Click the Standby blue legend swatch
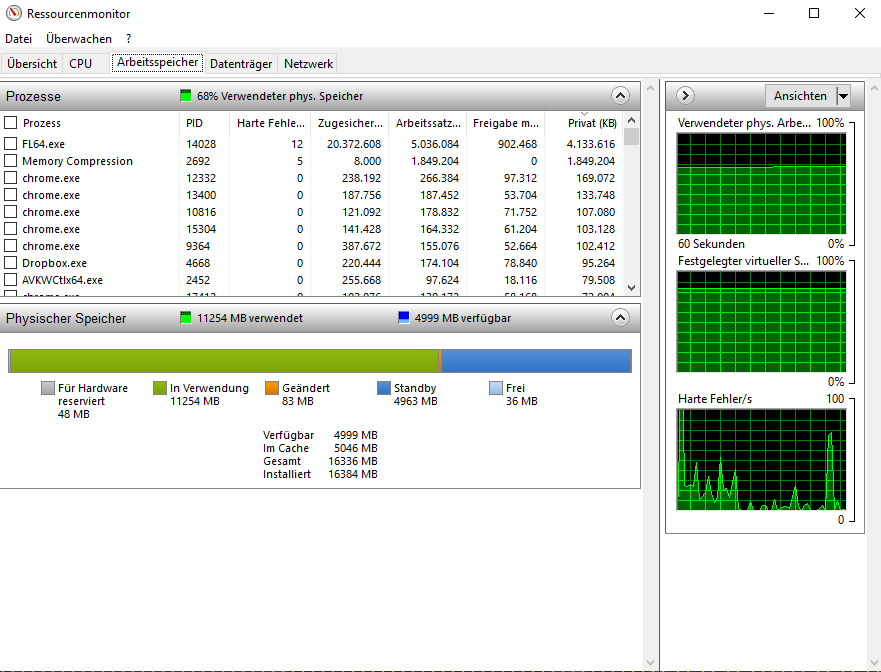The image size is (881, 672). (384, 388)
